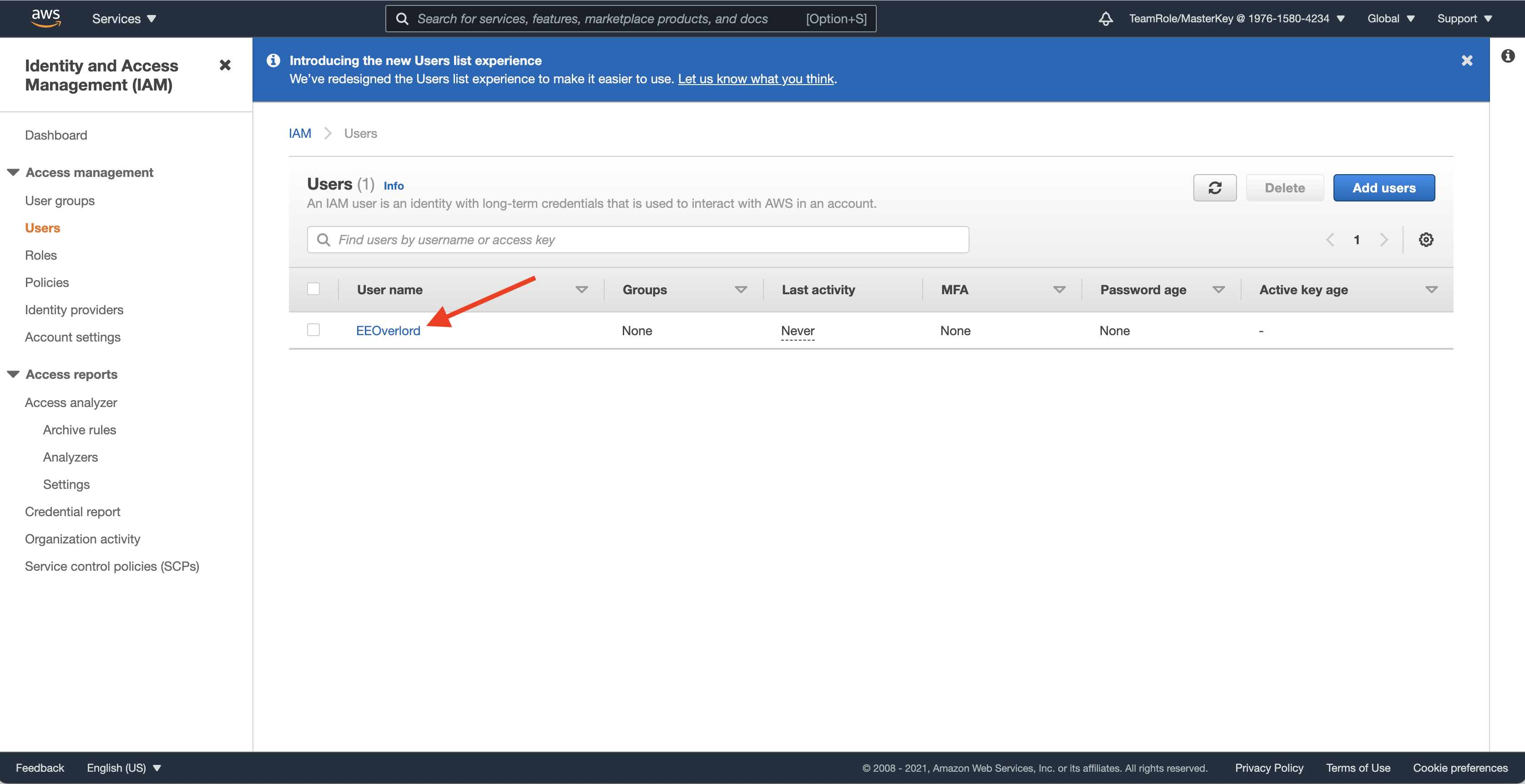Open Analyzers in the sidebar
The image size is (1525, 784).
71,457
